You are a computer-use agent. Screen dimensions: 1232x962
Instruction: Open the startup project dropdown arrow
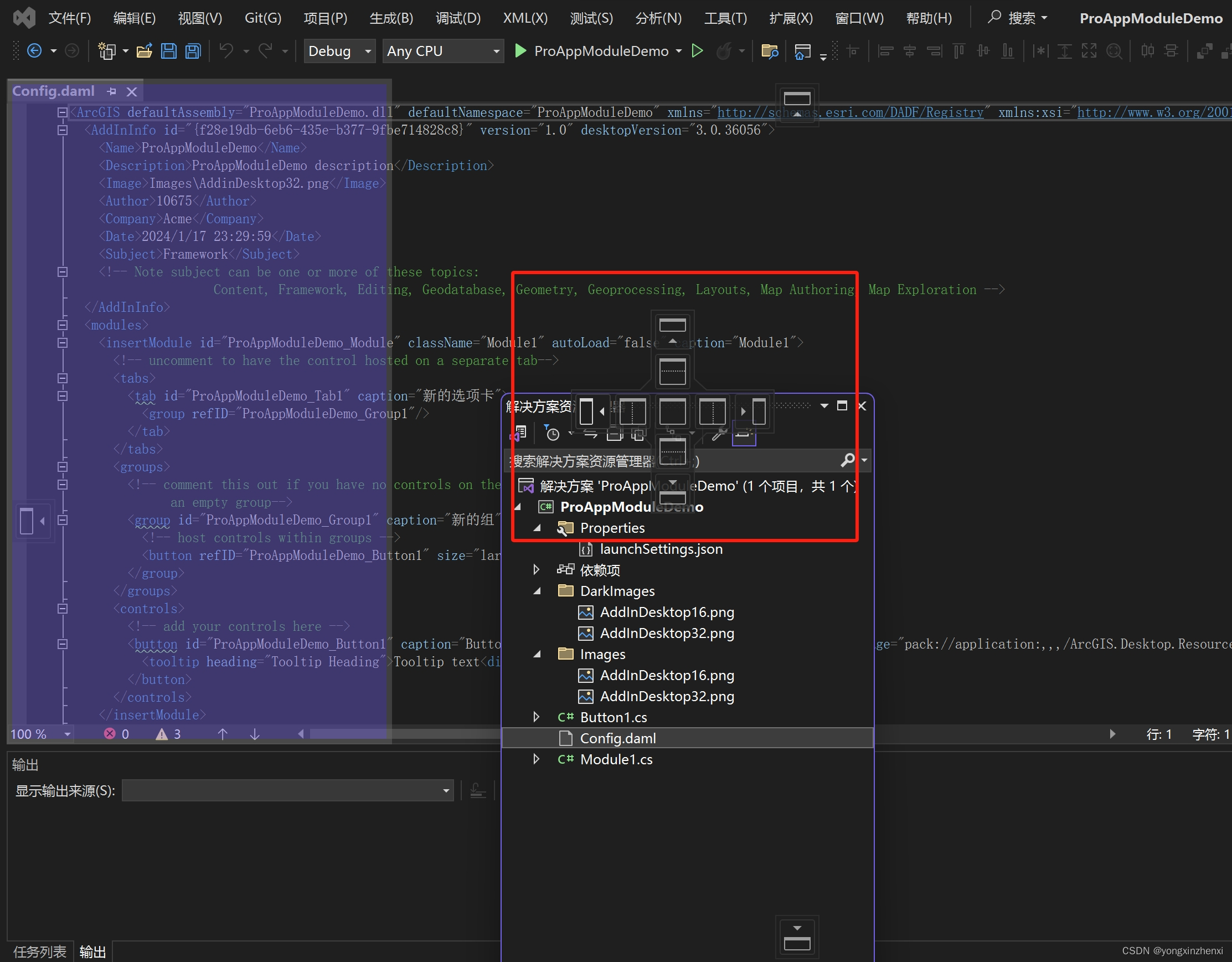coord(679,52)
